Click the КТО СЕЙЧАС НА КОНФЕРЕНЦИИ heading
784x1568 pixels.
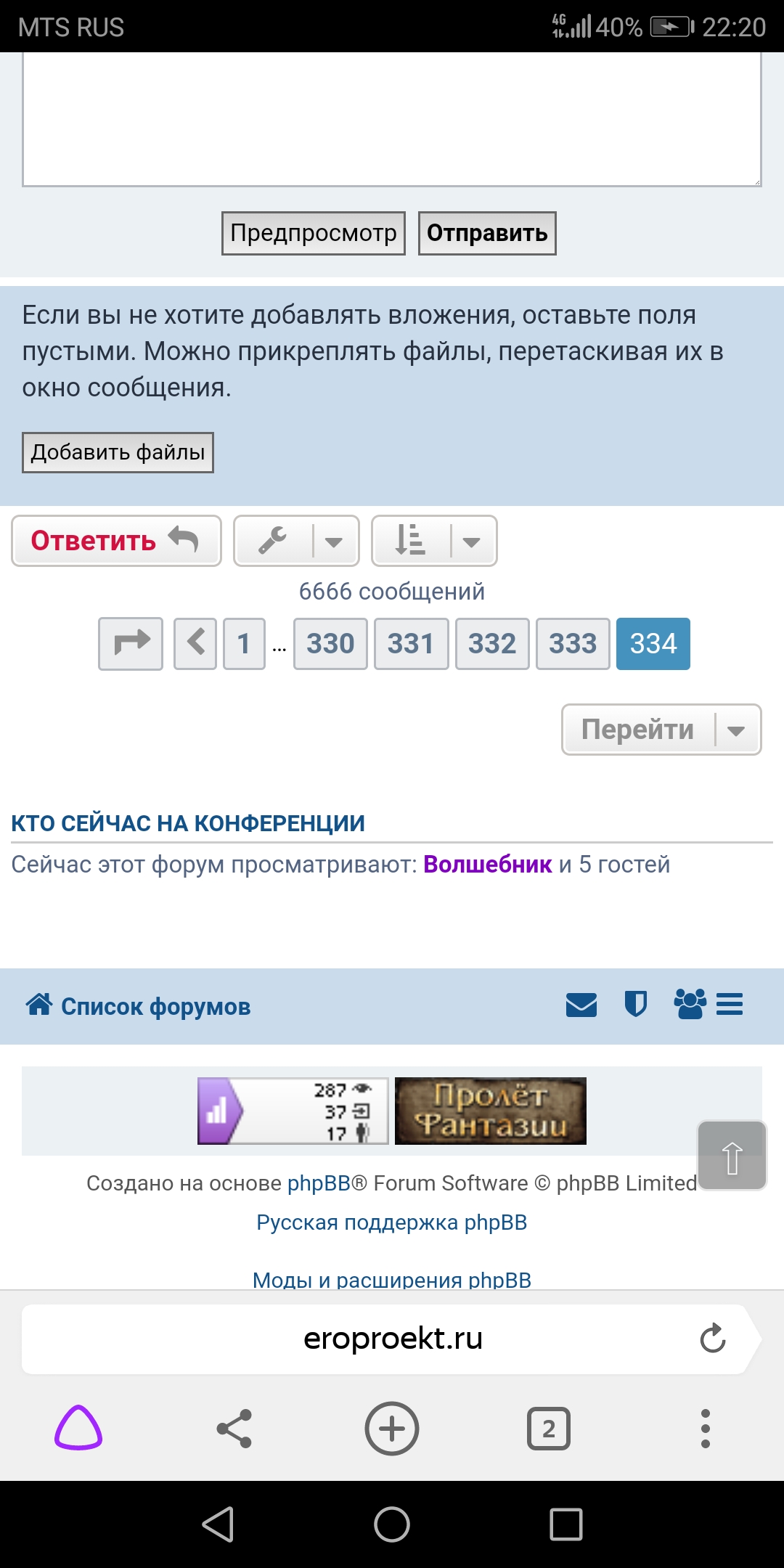188,823
